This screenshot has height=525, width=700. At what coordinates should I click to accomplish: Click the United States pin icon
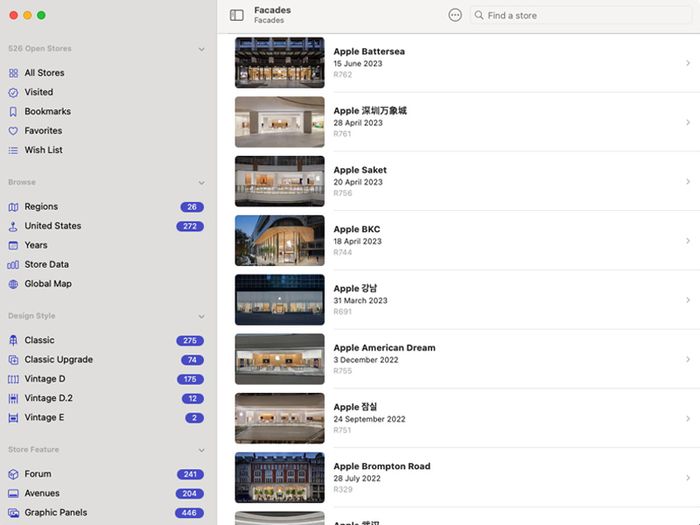(13, 226)
